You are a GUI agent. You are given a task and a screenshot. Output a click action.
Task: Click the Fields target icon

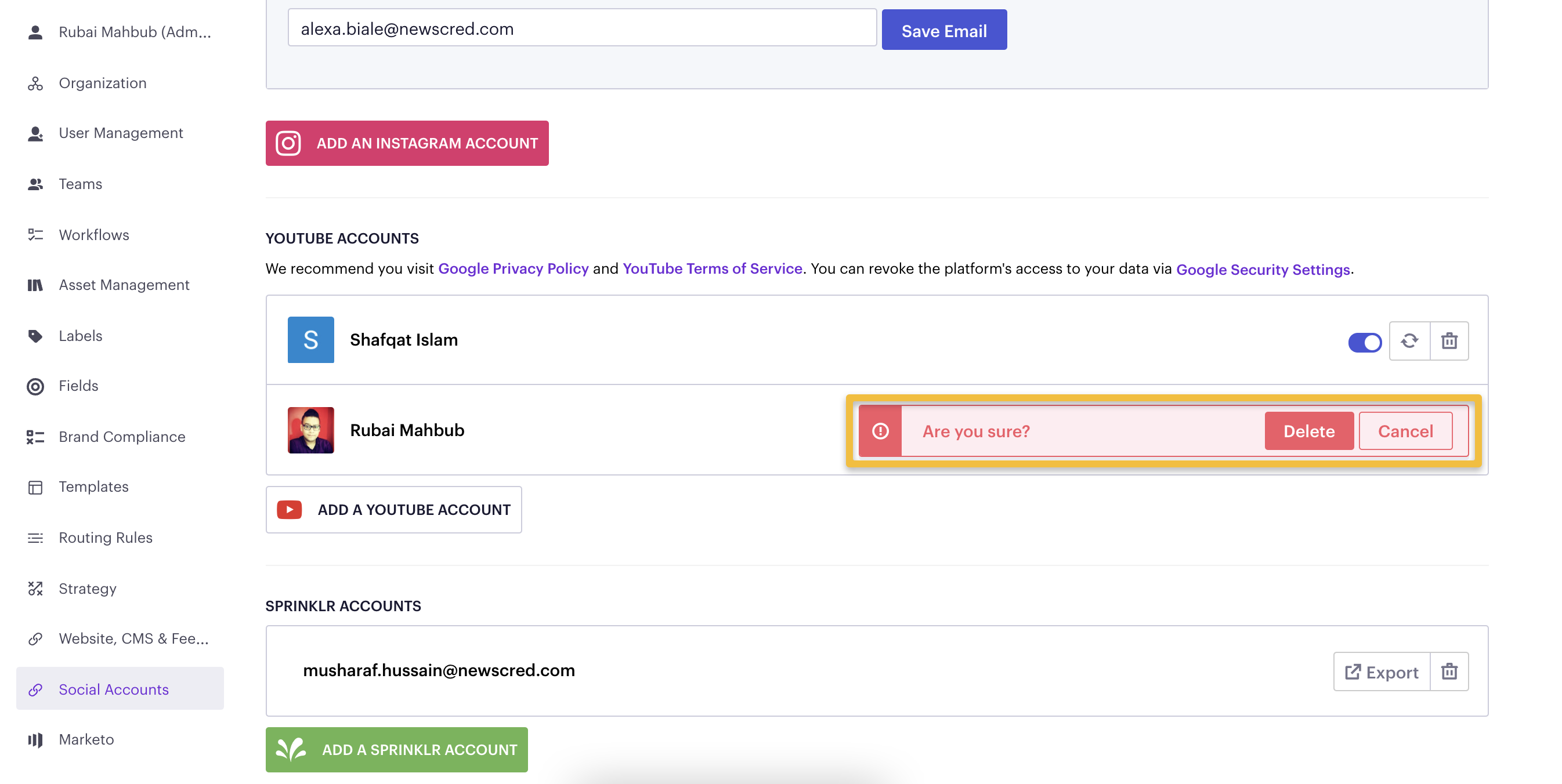click(x=35, y=386)
